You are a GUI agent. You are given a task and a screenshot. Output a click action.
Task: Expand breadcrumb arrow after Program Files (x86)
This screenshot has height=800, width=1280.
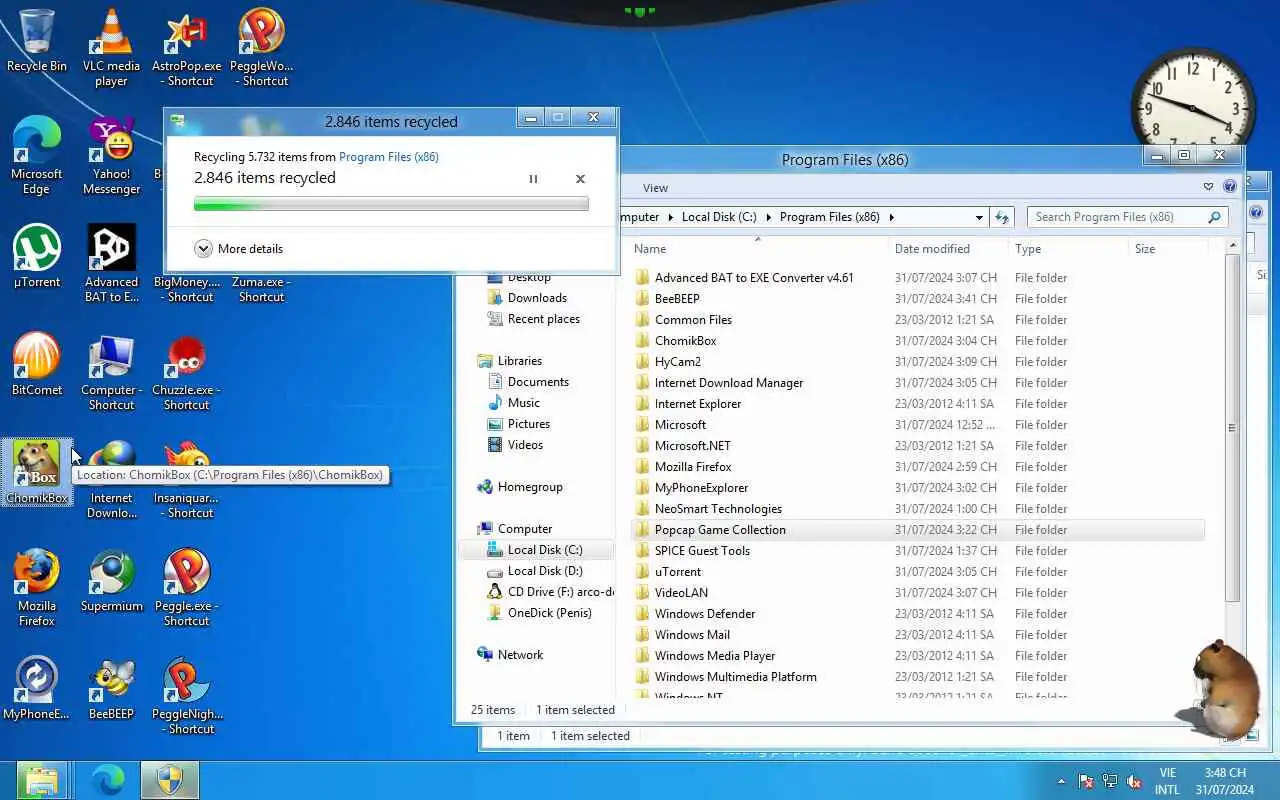click(891, 217)
